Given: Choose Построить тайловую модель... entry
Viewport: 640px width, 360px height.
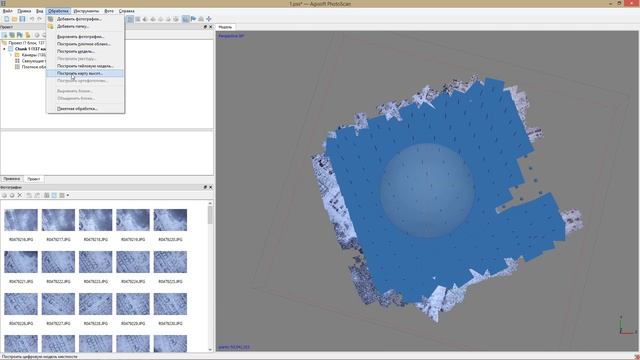Looking at the screenshot, I should coord(85,66).
